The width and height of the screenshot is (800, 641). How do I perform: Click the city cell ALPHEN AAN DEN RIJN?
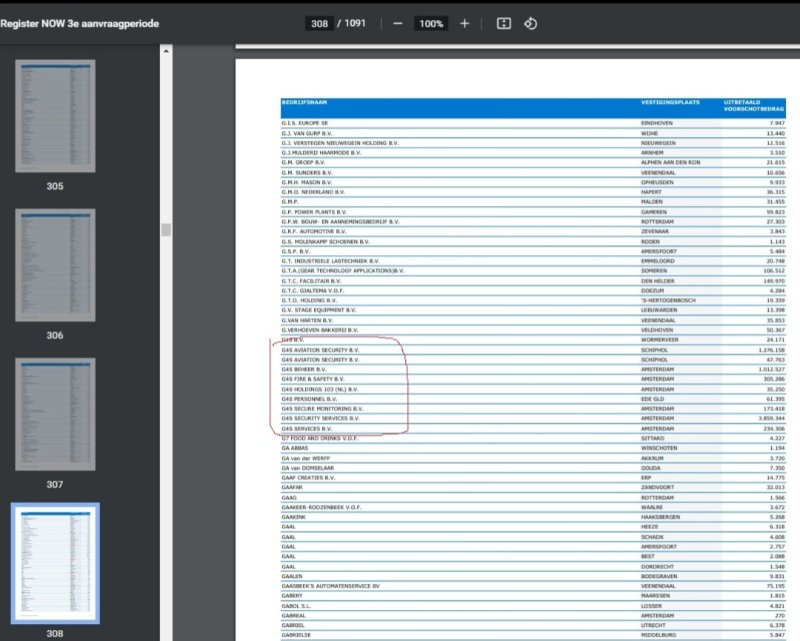click(x=670, y=162)
